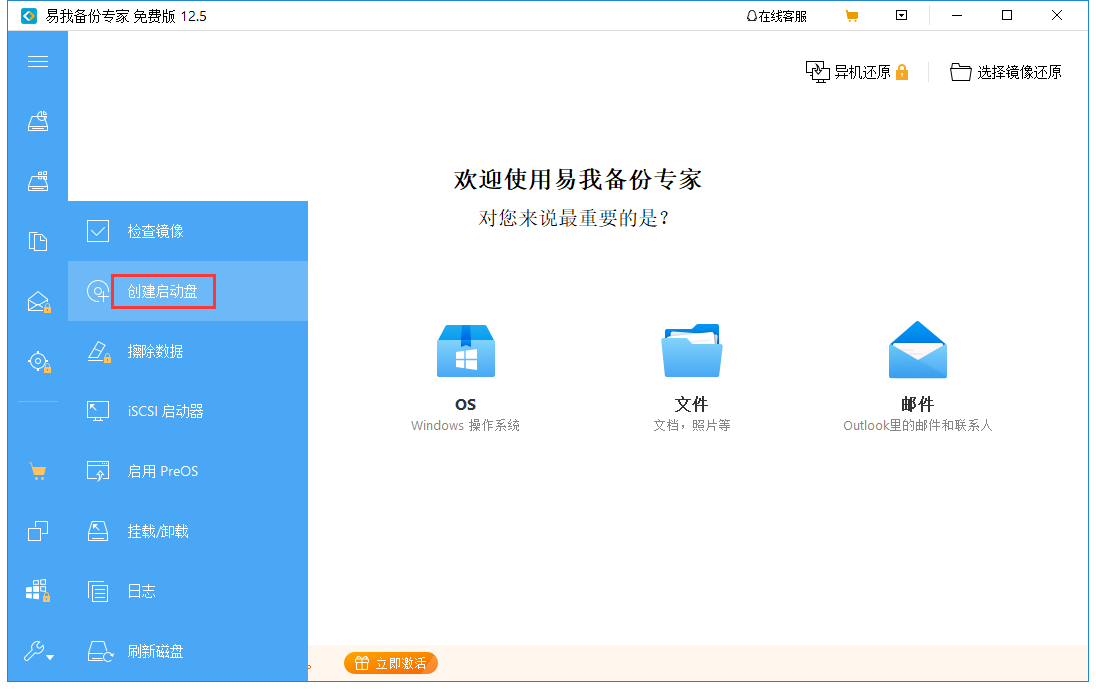
Task: Choose 检查镜像 from the tools menu
Action: click(x=188, y=231)
